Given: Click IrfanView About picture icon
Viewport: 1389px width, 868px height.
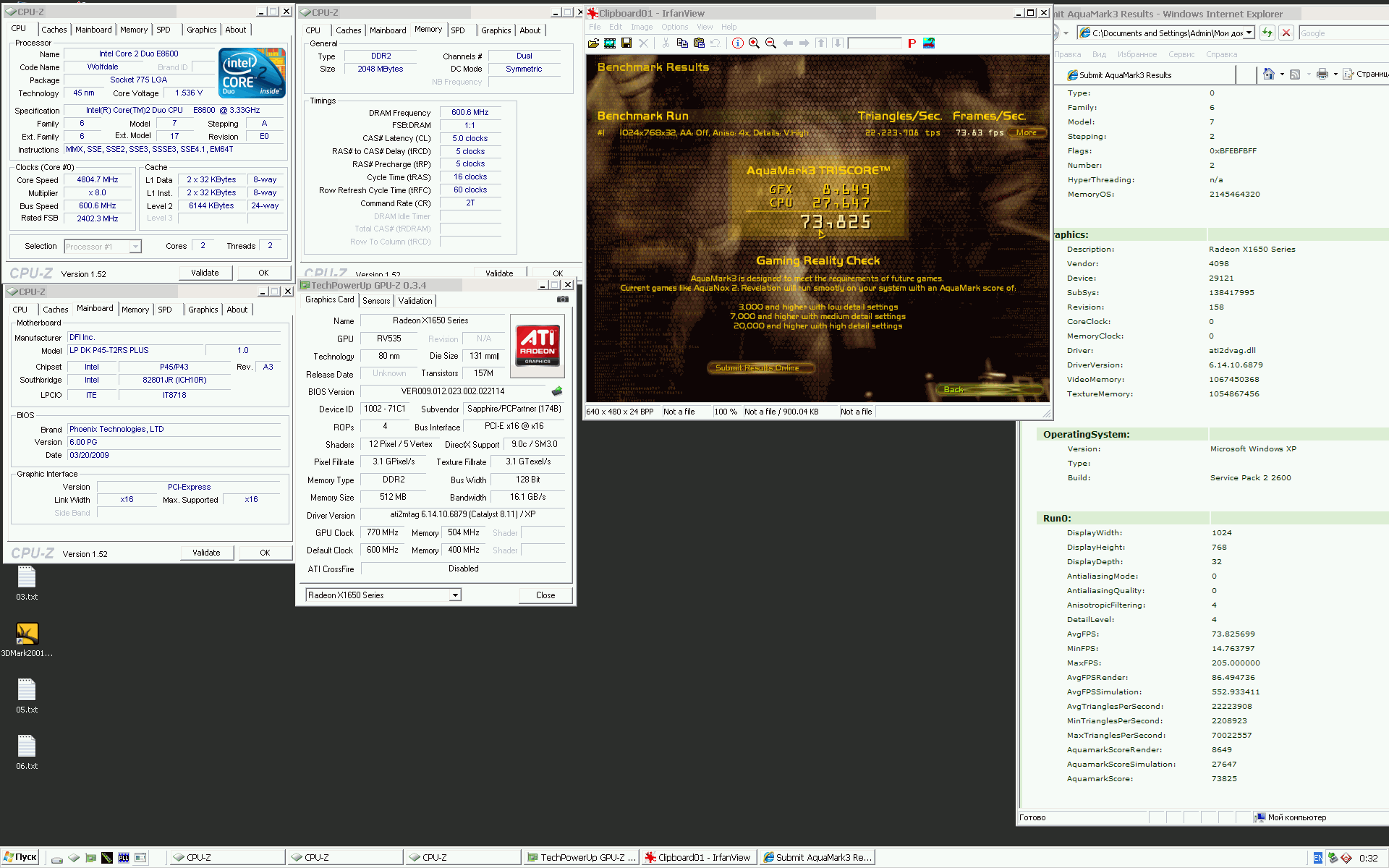Looking at the screenshot, I should (x=929, y=43).
